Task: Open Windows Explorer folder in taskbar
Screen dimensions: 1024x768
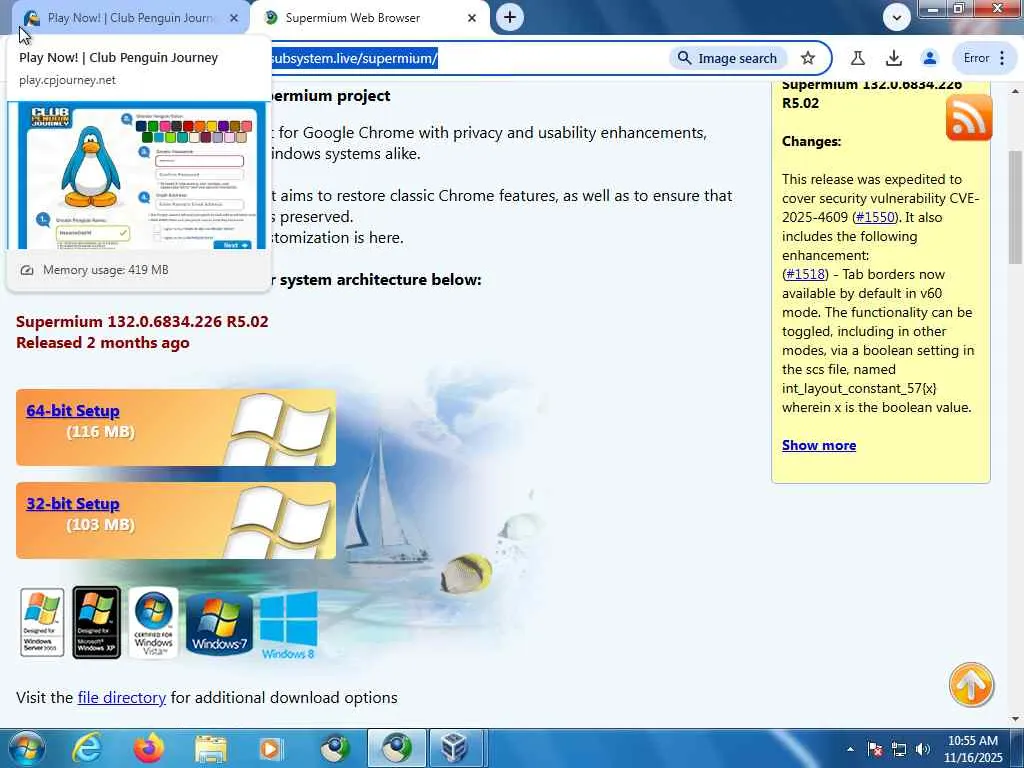Action: pyautogui.click(x=210, y=748)
